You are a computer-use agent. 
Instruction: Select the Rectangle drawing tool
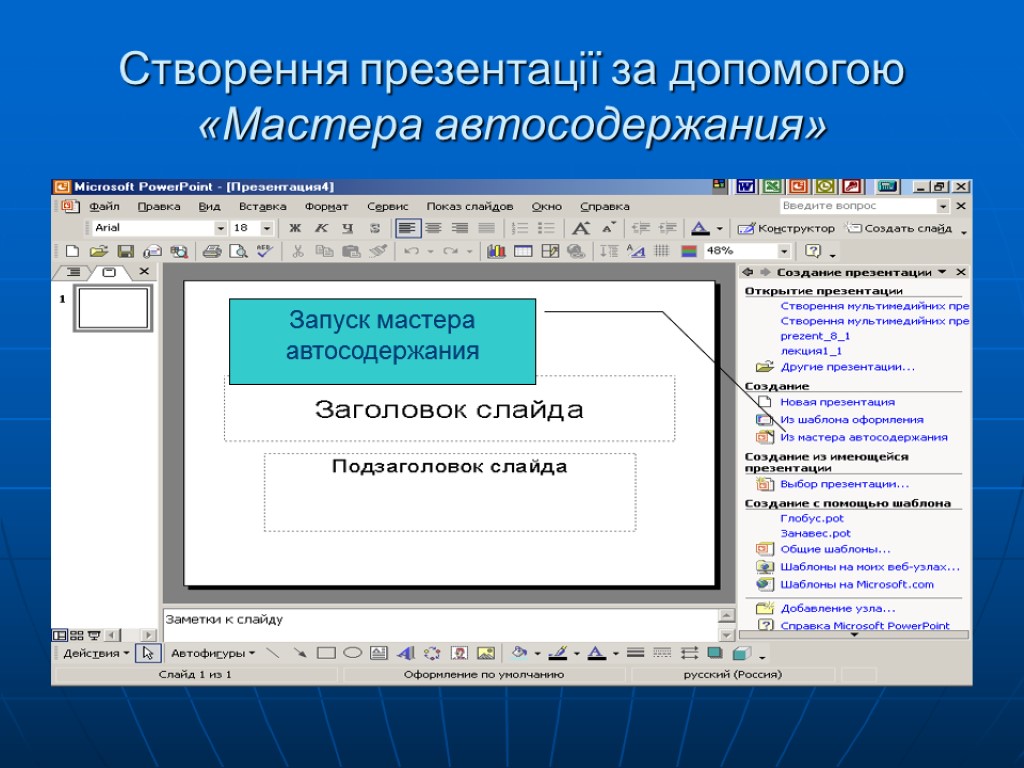[x=326, y=653]
